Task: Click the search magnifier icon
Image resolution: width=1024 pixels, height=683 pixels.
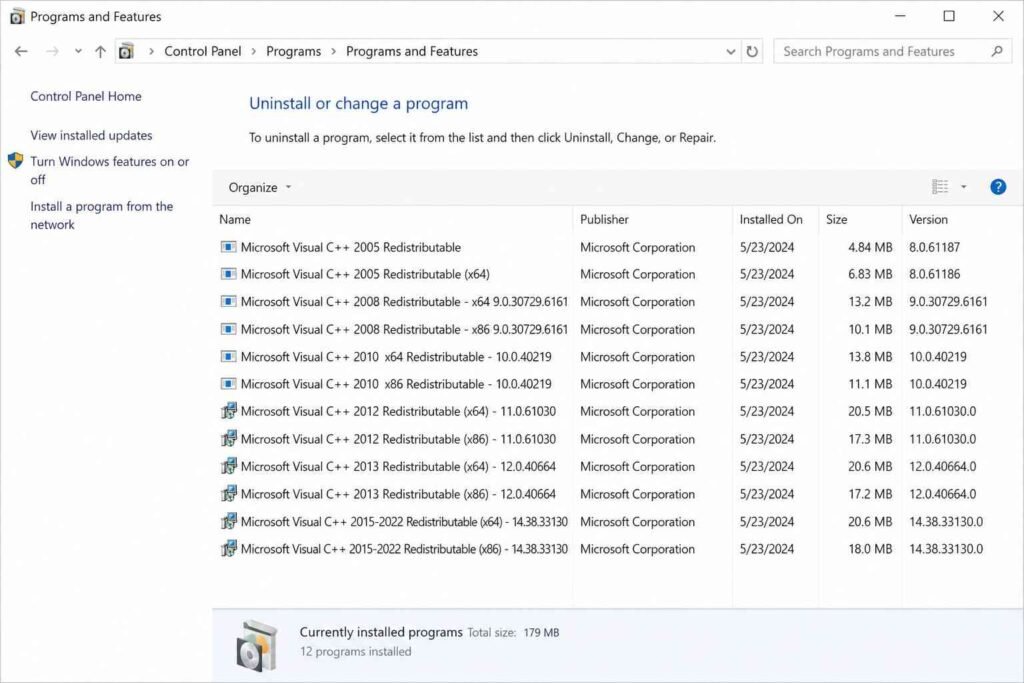Action: tap(997, 51)
